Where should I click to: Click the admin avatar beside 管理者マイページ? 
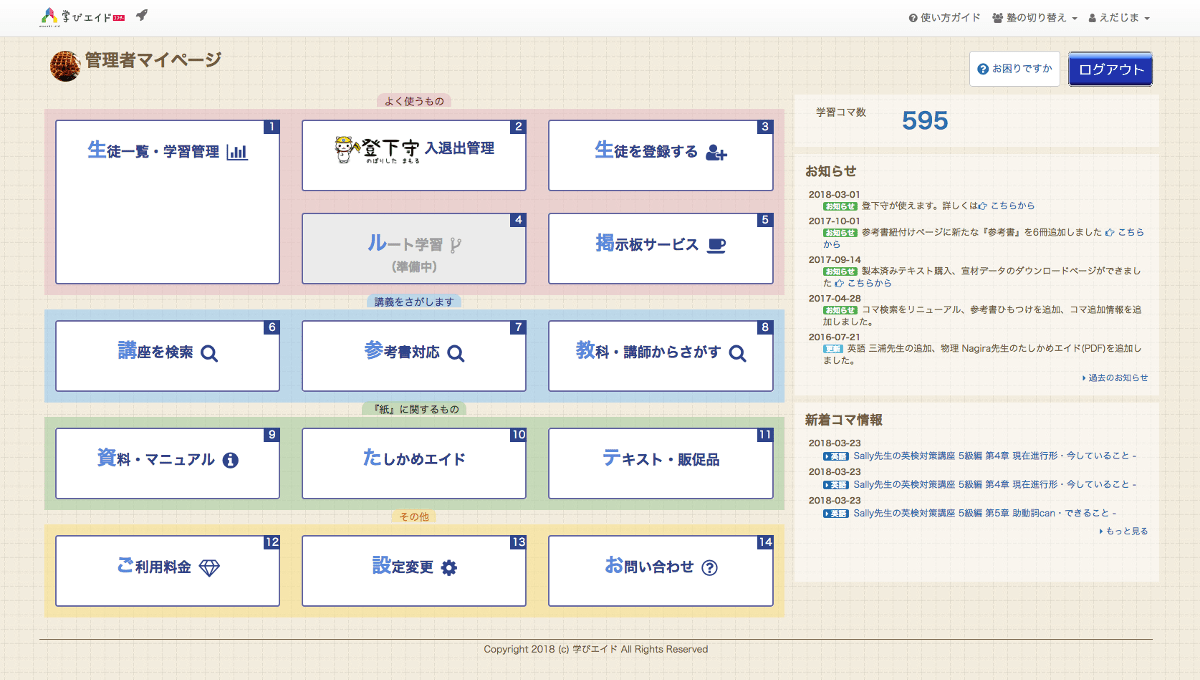click(65, 66)
